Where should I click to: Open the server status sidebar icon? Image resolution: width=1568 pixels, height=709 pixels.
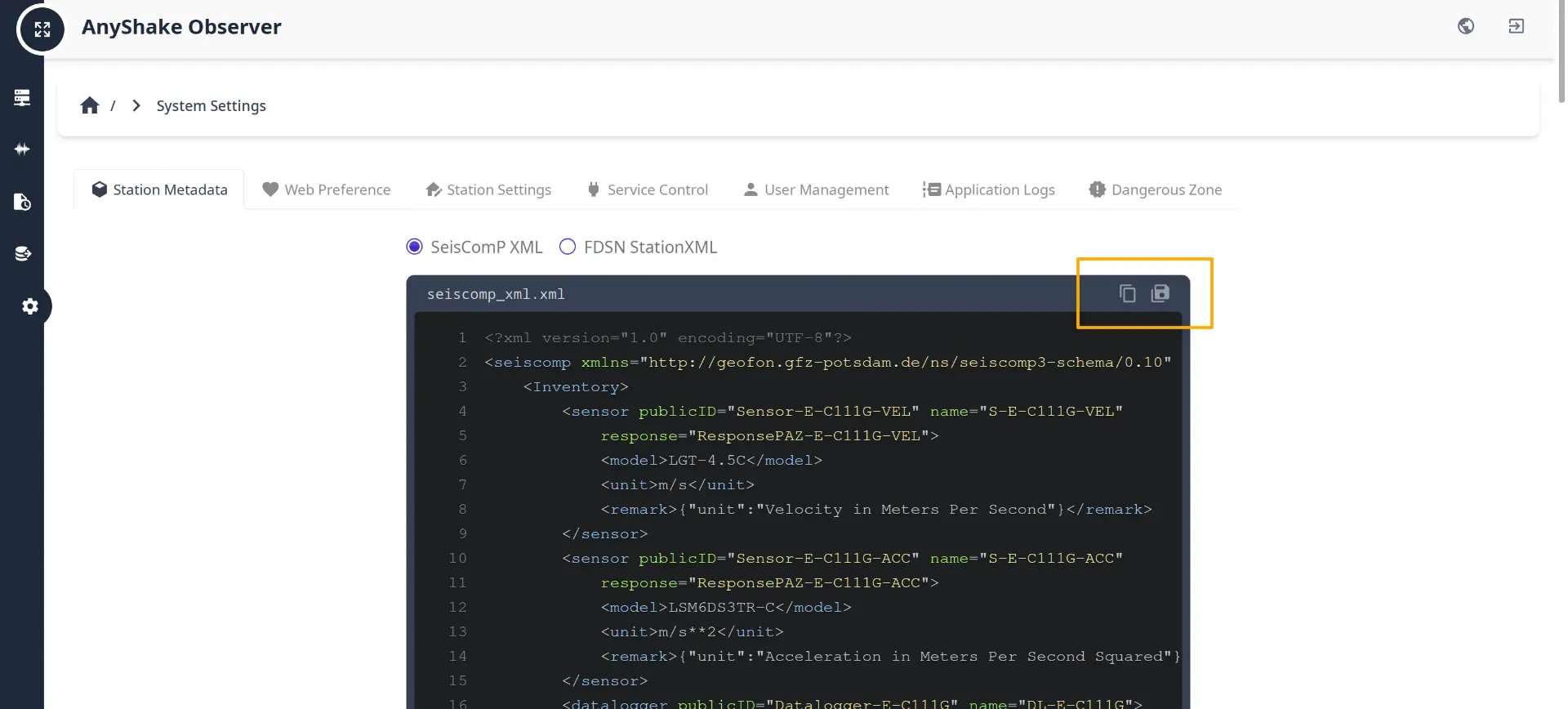pyautogui.click(x=22, y=98)
